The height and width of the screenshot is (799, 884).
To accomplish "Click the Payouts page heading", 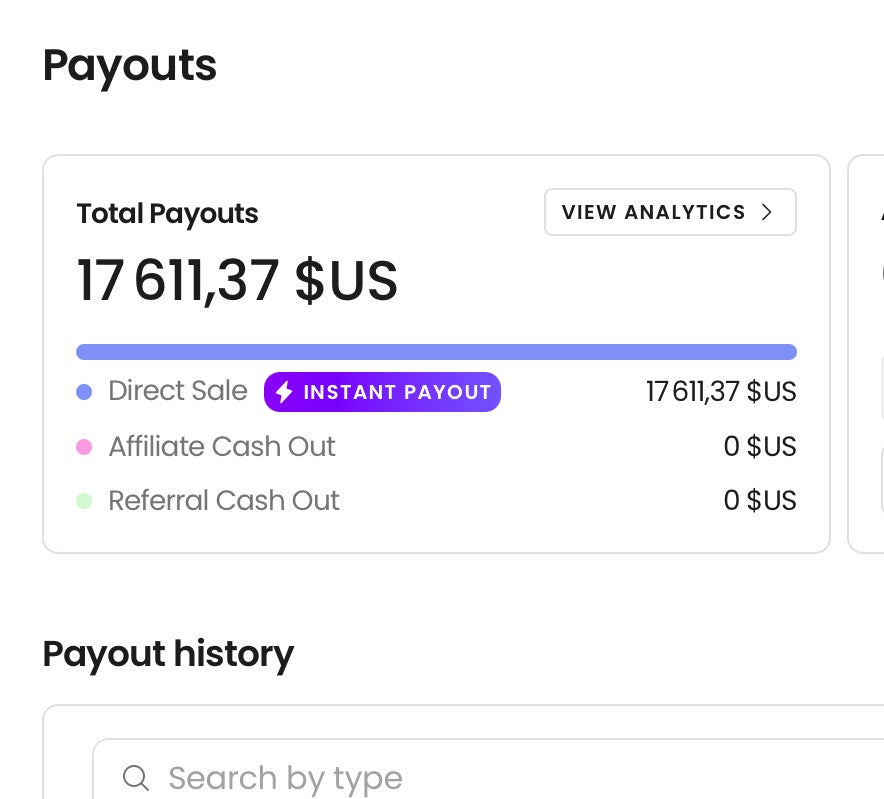I will (x=130, y=66).
